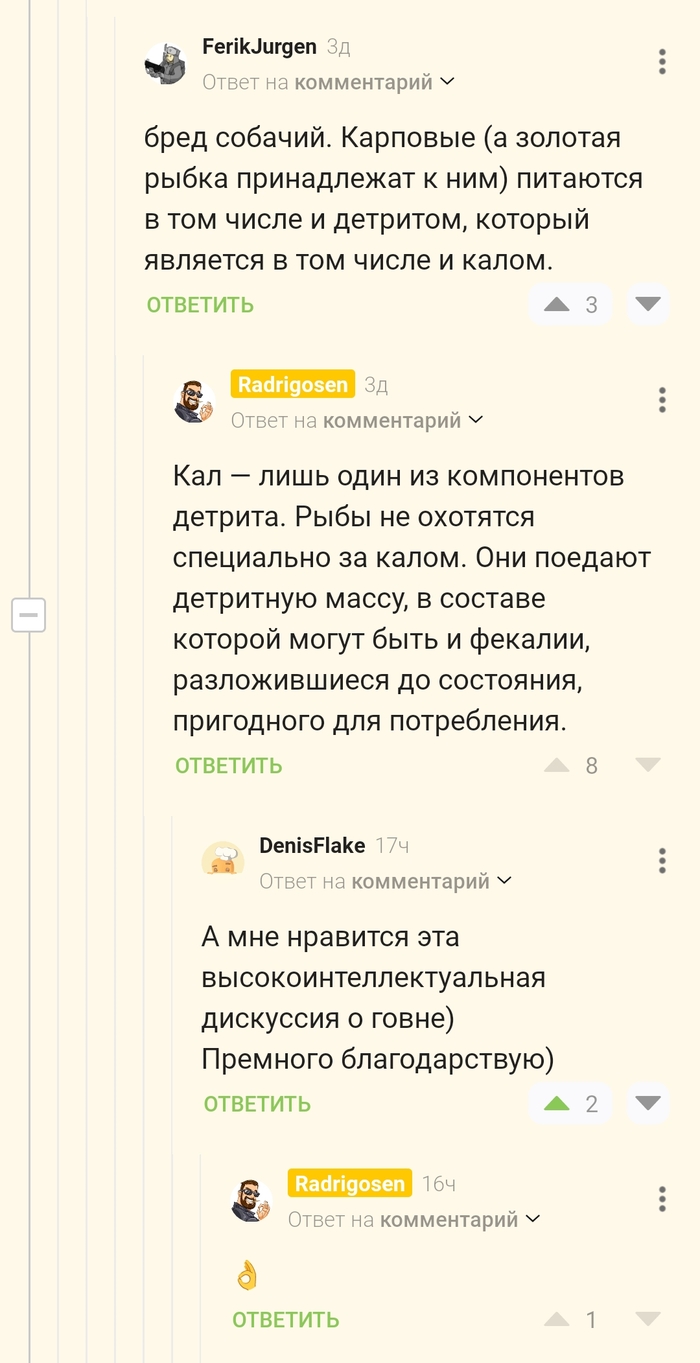Downvote Radrigosen's OK-emoji comment

[648, 1319]
